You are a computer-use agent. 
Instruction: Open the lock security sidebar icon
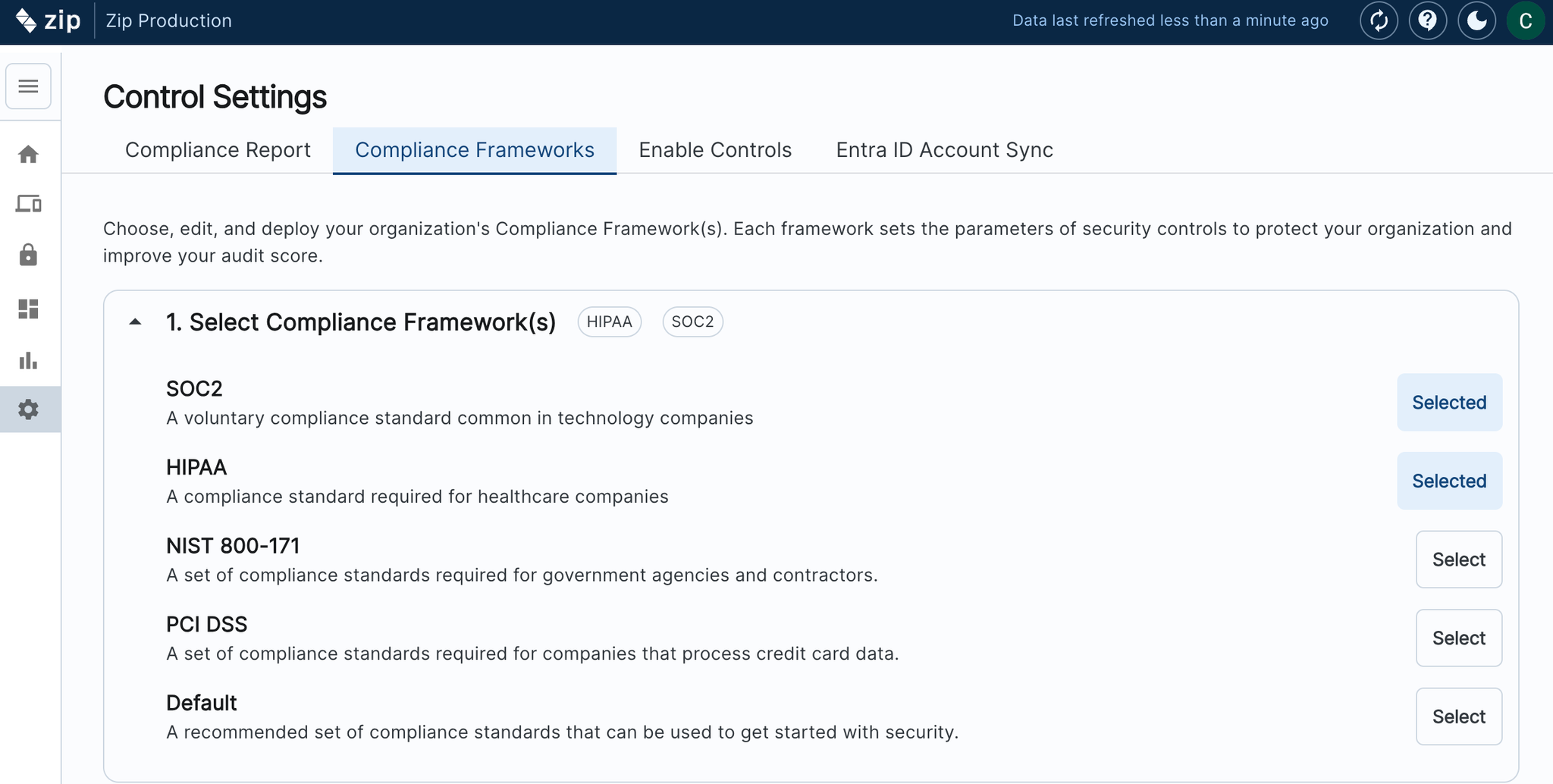28,255
